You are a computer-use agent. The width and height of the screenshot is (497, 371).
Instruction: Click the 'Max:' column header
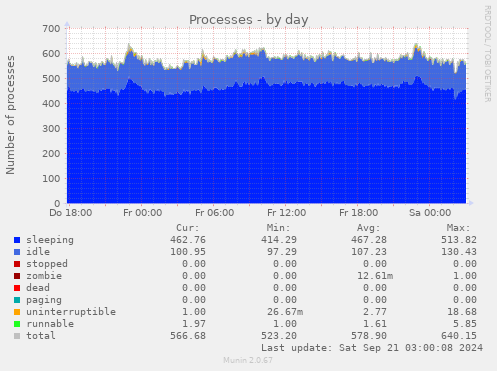(458, 228)
